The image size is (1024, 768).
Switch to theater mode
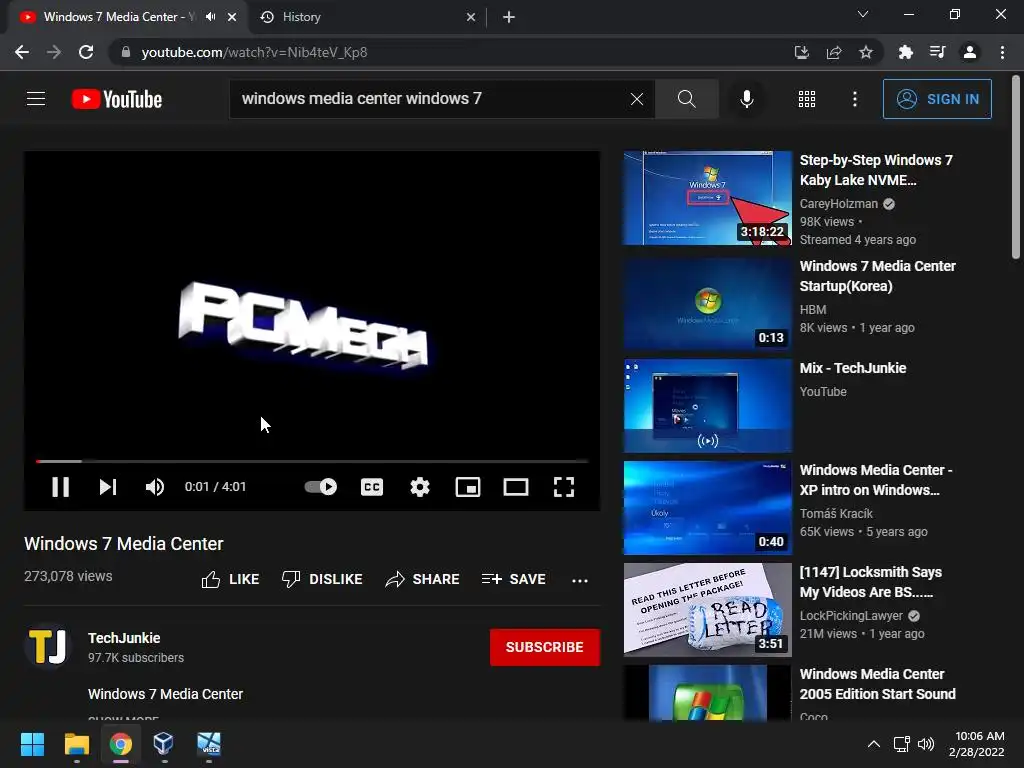click(x=516, y=487)
